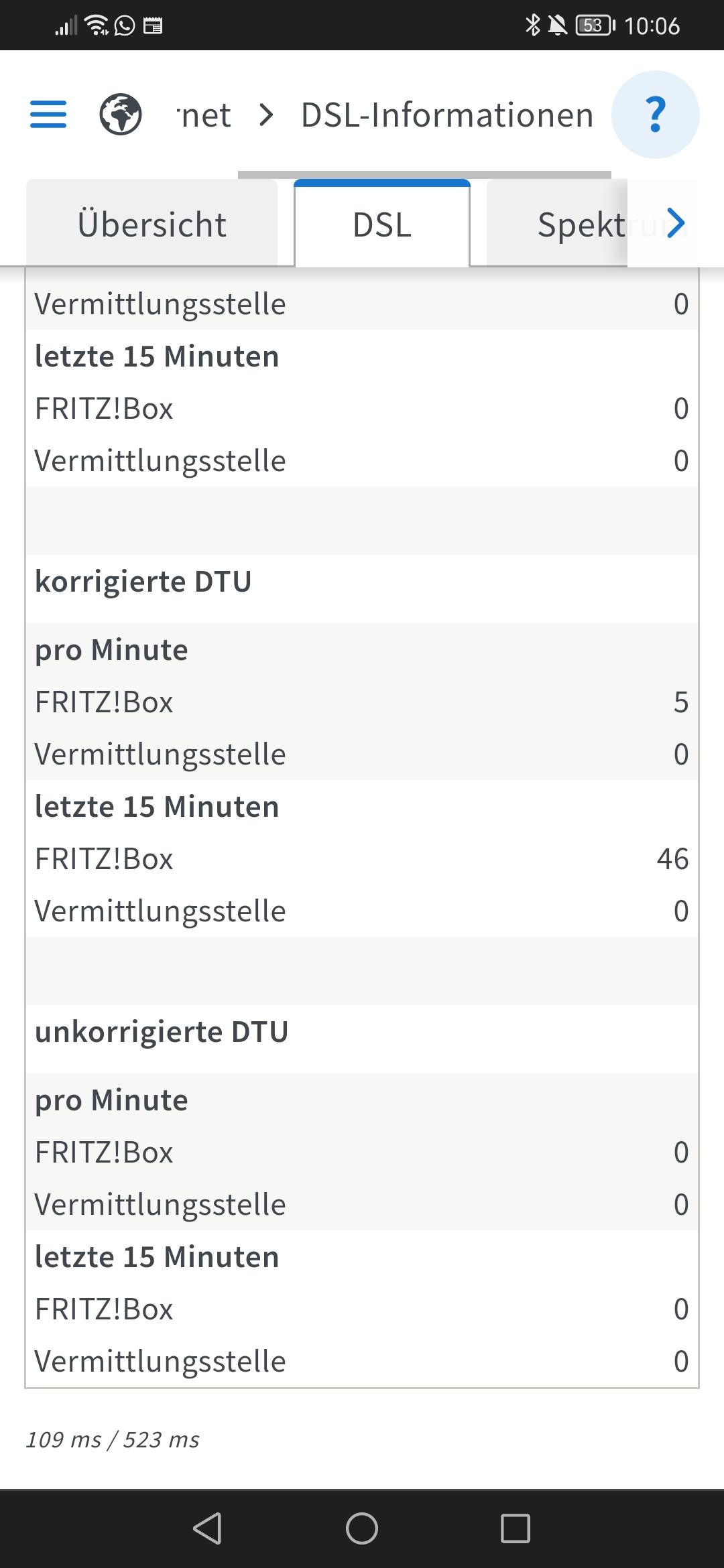The image size is (724, 1568).
Task: Tap the 'unkorrigierte DTU' section header
Action: 162,1032
